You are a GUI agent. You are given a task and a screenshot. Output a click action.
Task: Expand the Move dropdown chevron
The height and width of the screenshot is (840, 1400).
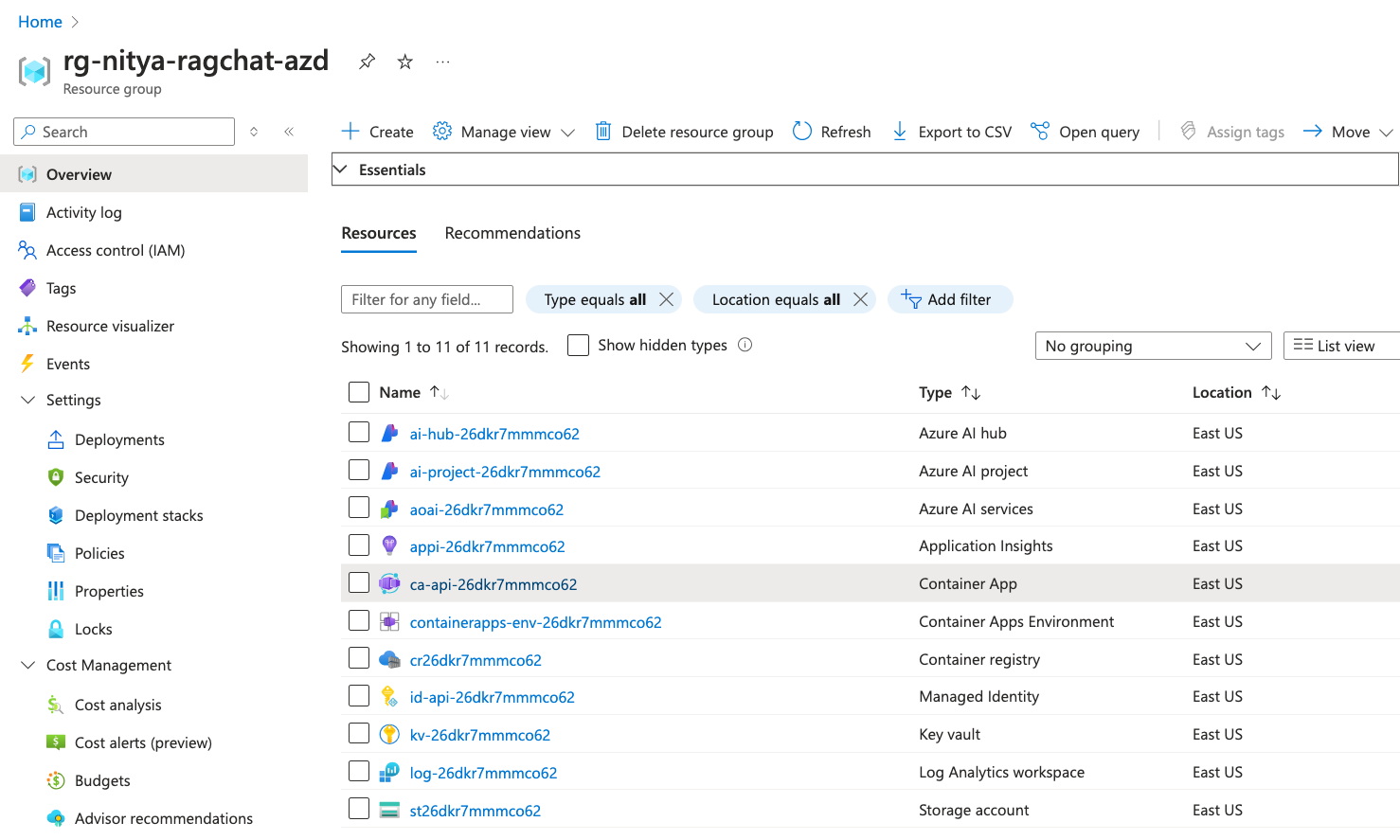[1386, 133]
